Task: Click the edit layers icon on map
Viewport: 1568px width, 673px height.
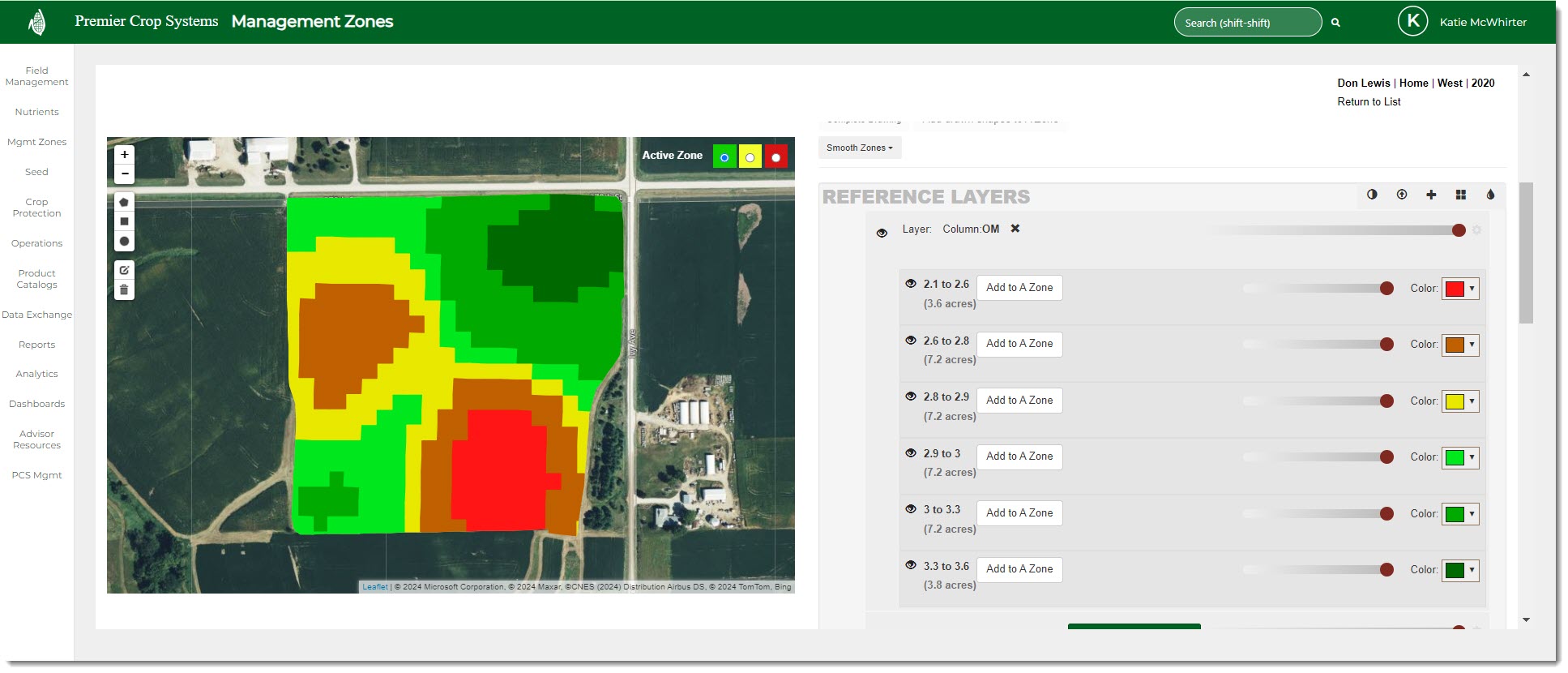Action: [124, 270]
